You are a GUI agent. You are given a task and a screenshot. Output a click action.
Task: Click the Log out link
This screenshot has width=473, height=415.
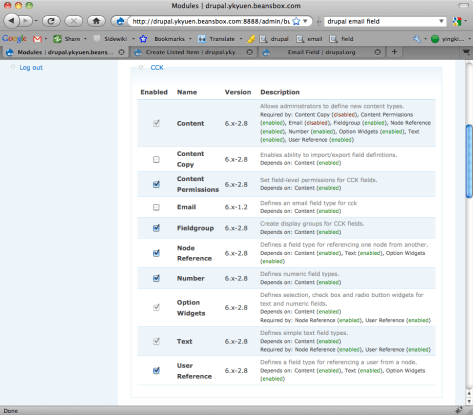pos(31,68)
